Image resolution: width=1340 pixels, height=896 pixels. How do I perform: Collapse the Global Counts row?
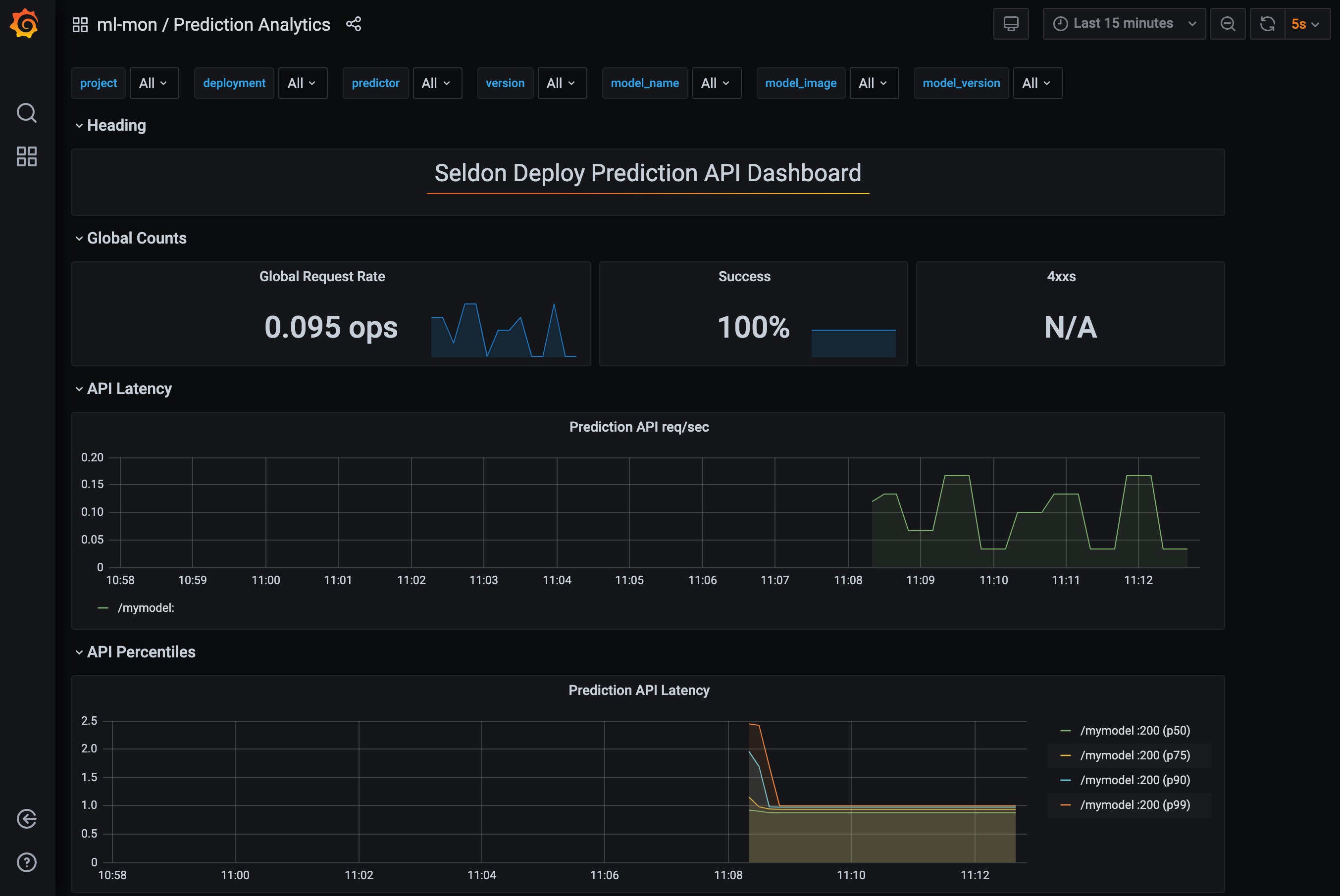pyautogui.click(x=131, y=238)
